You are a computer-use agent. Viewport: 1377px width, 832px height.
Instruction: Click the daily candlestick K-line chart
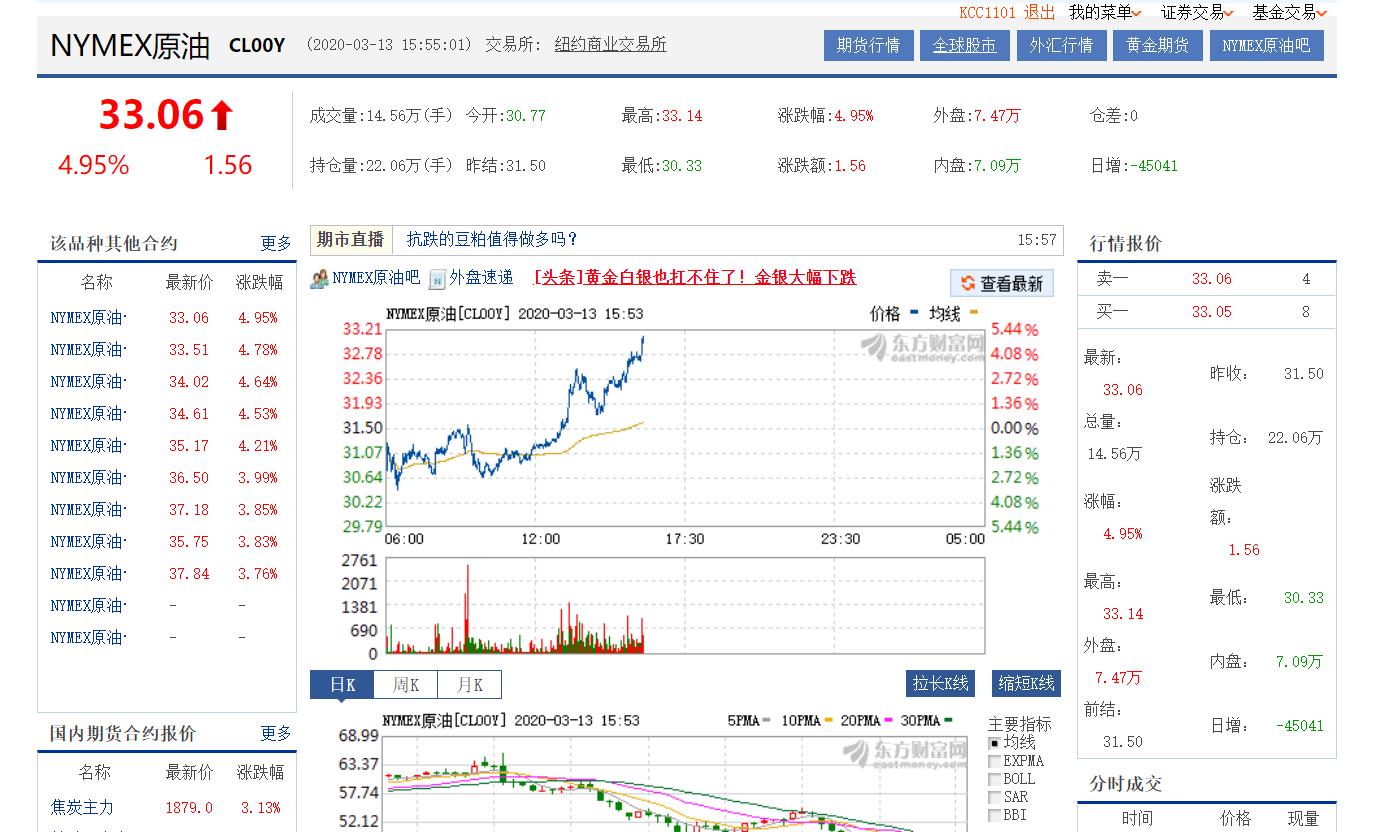677,784
